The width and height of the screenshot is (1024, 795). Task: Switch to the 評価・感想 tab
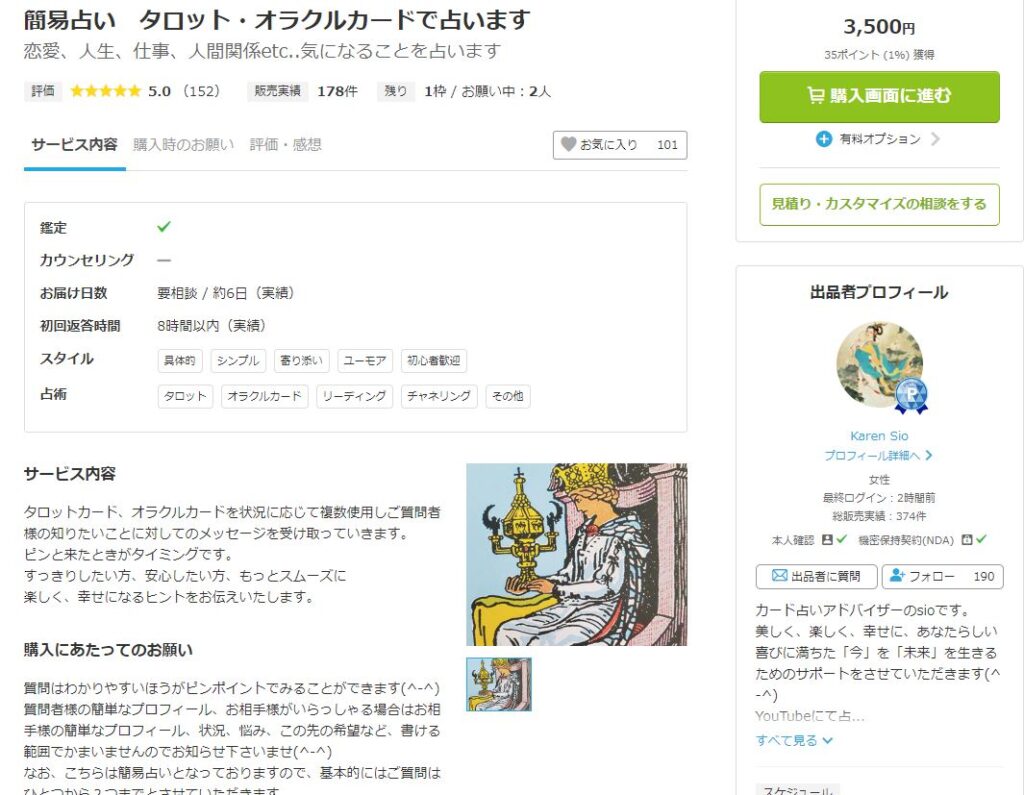click(x=285, y=144)
